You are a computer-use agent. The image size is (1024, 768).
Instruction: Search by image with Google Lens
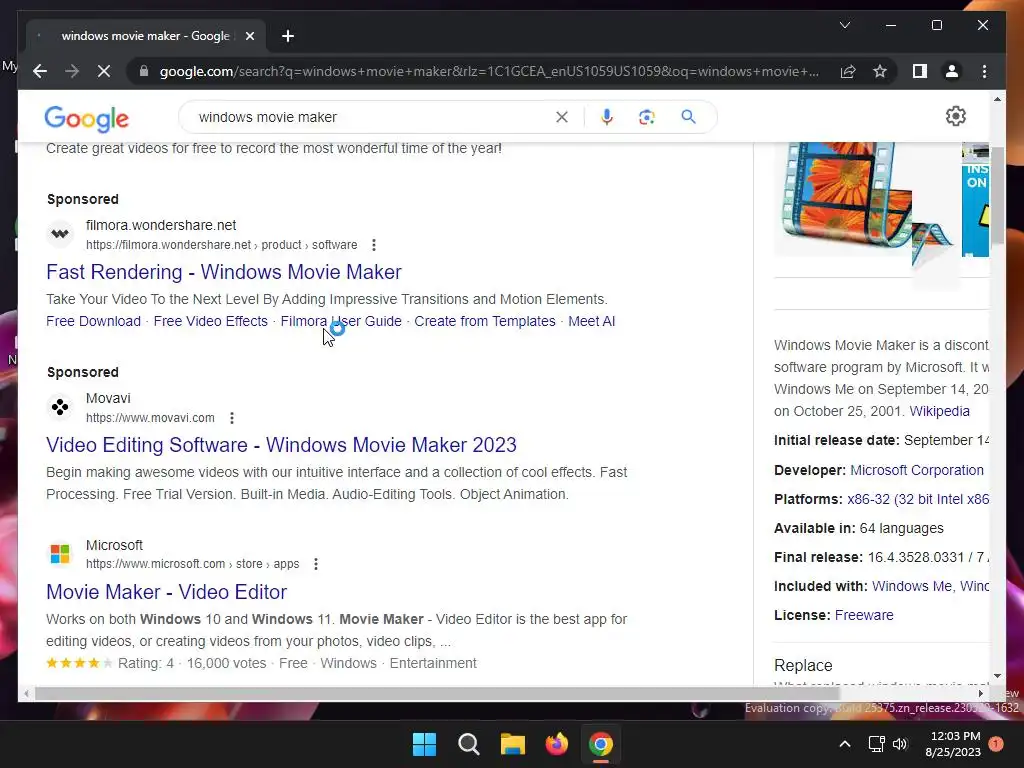click(x=647, y=117)
